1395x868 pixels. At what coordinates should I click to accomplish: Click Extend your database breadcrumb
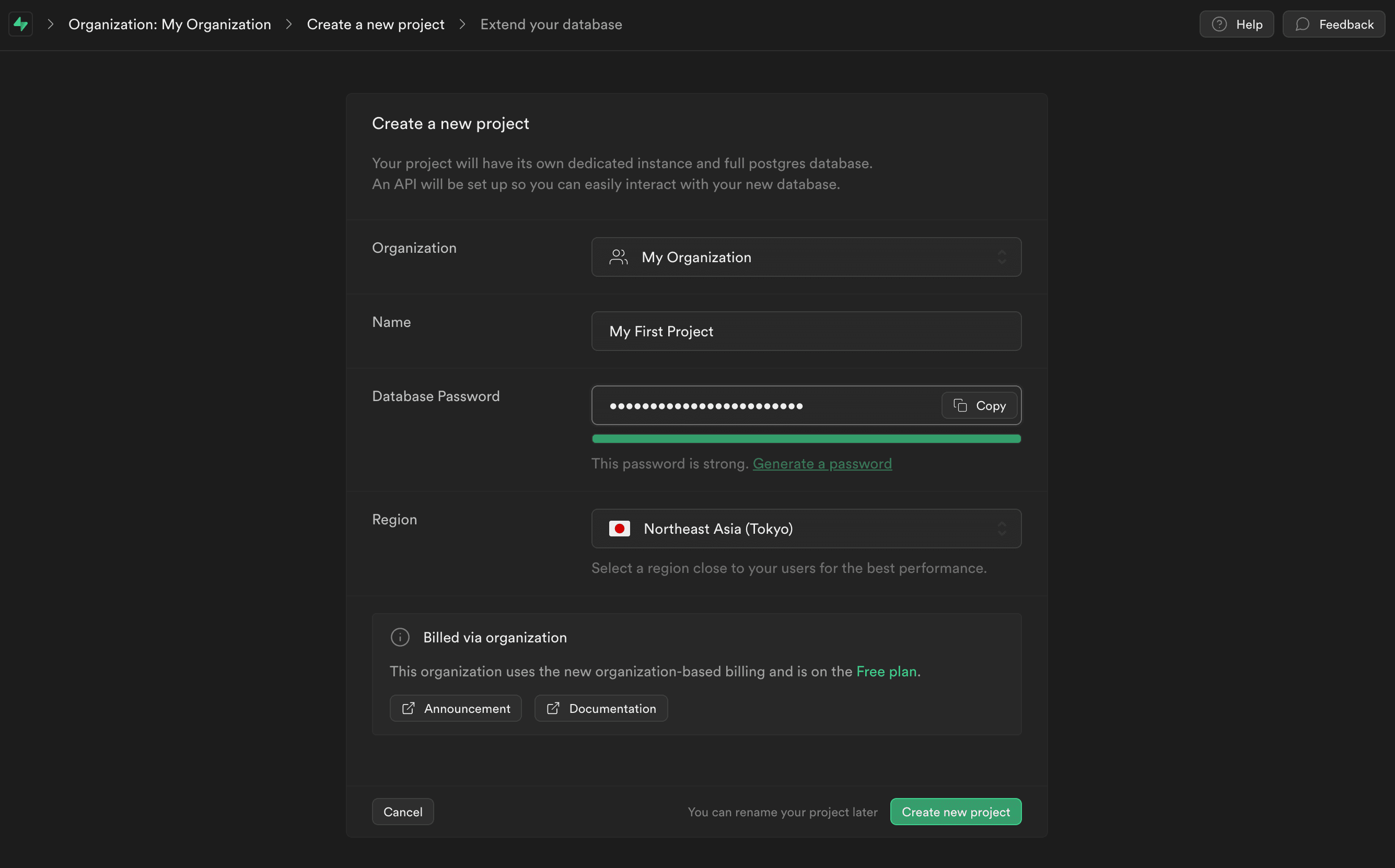pos(551,24)
